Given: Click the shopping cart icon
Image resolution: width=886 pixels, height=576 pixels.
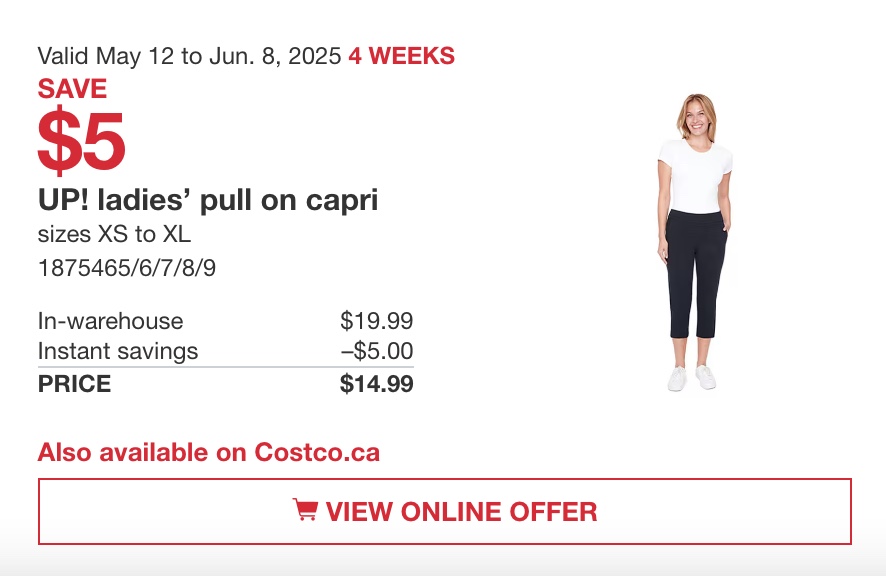Looking at the screenshot, I should (x=305, y=509).
